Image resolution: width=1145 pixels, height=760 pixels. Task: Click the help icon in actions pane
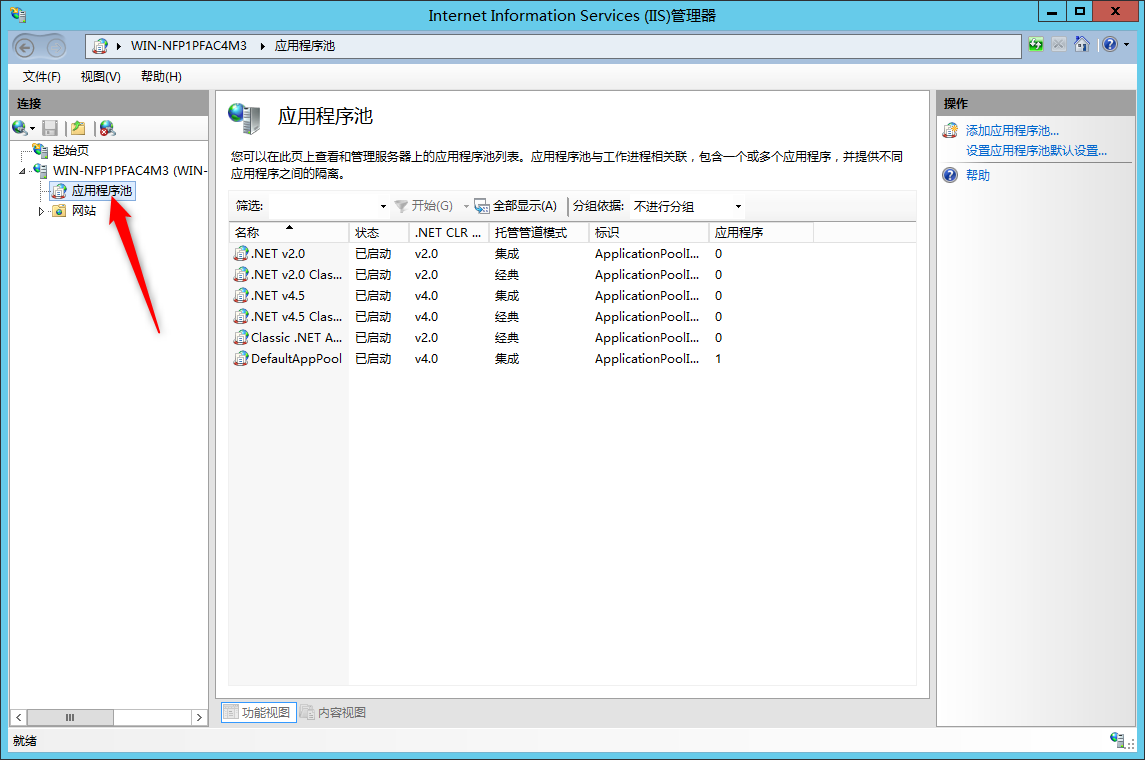click(x=950, y=175)
